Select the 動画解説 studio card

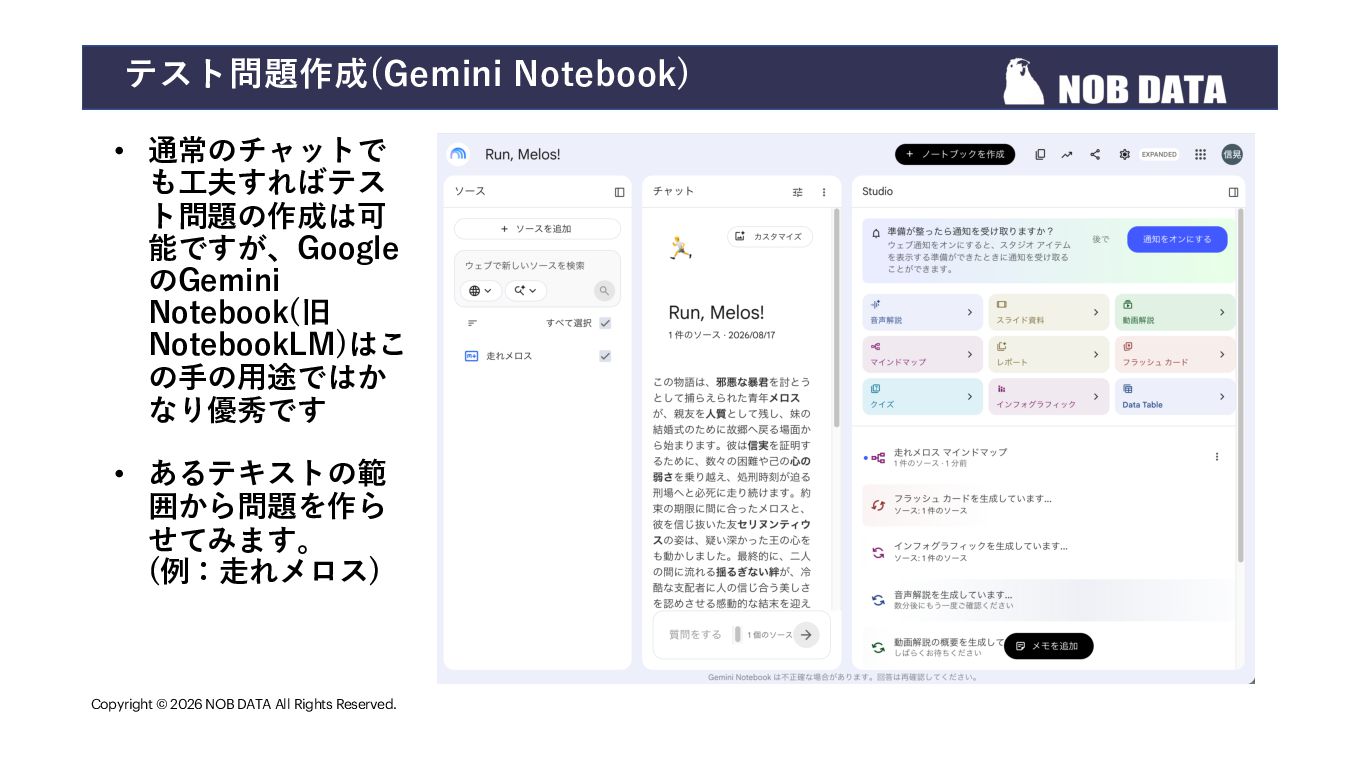[1175, 312]
